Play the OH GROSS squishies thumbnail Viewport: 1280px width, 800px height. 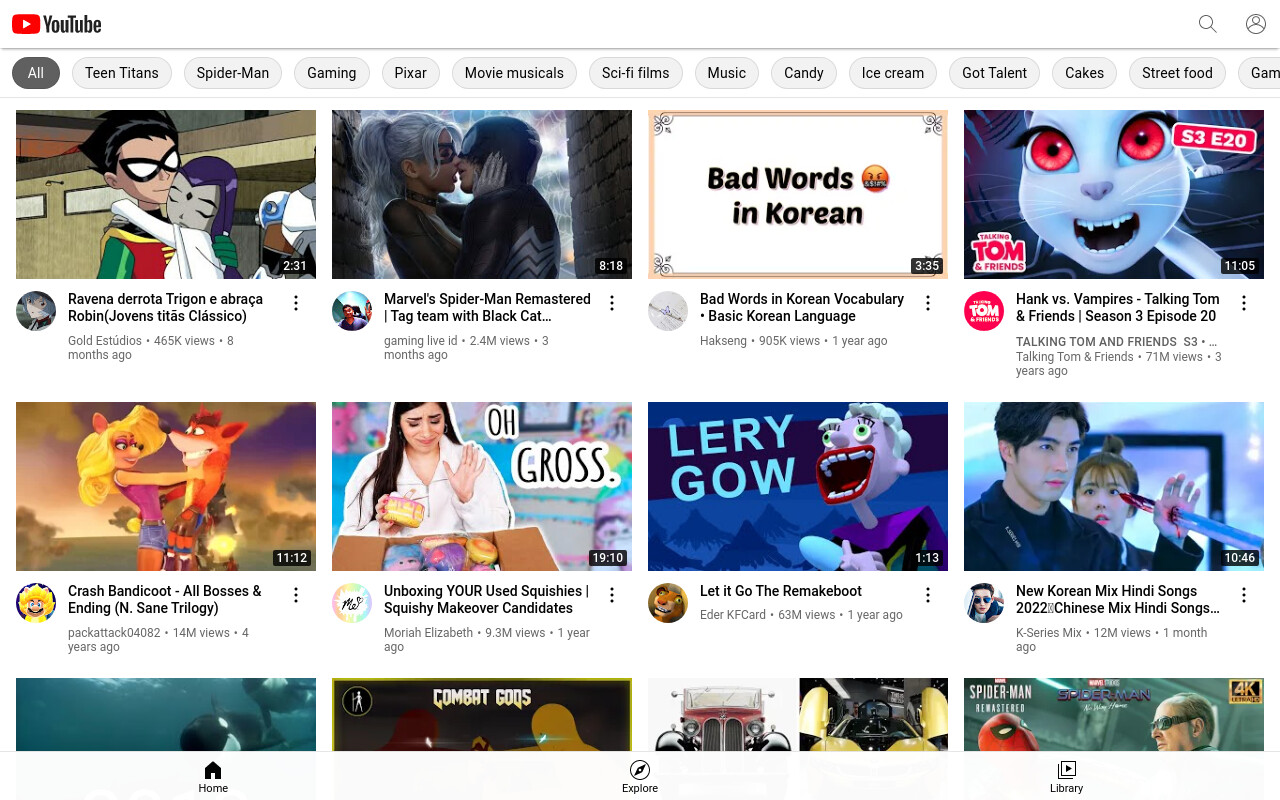482,486
